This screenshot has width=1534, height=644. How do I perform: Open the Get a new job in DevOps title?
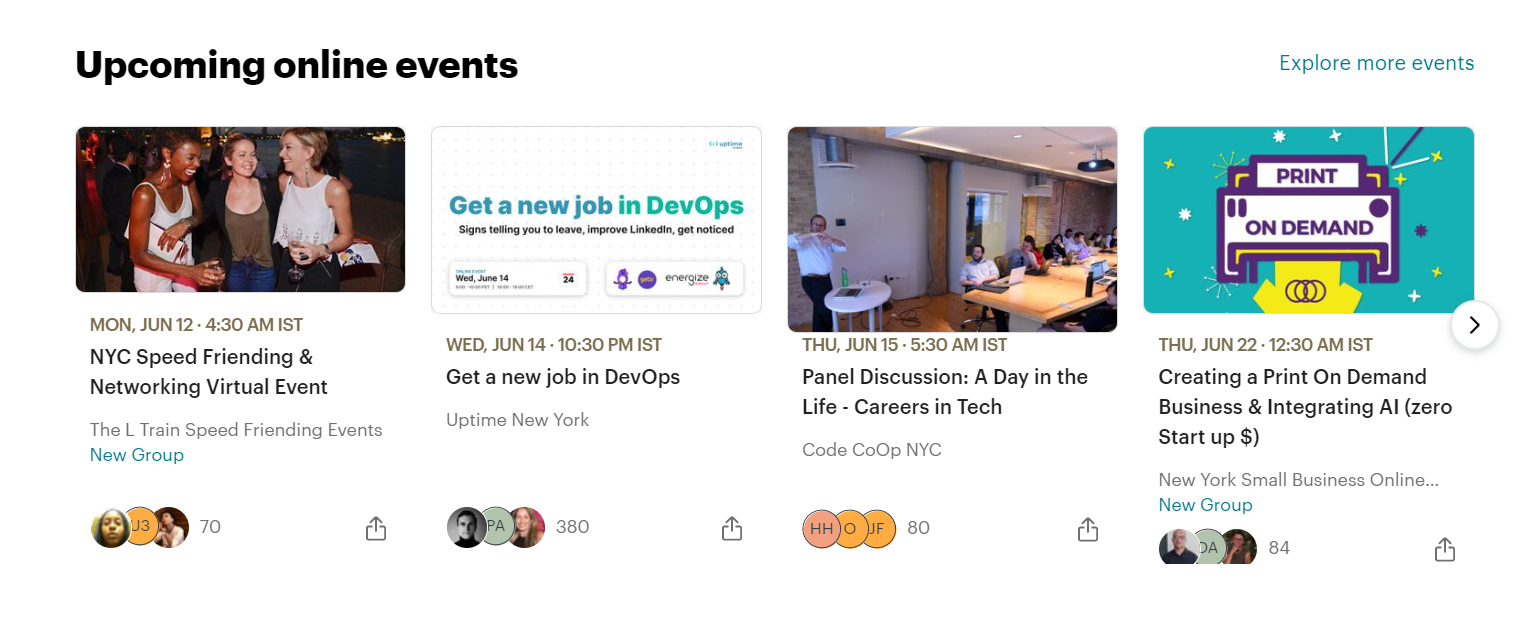coord(563,377)
